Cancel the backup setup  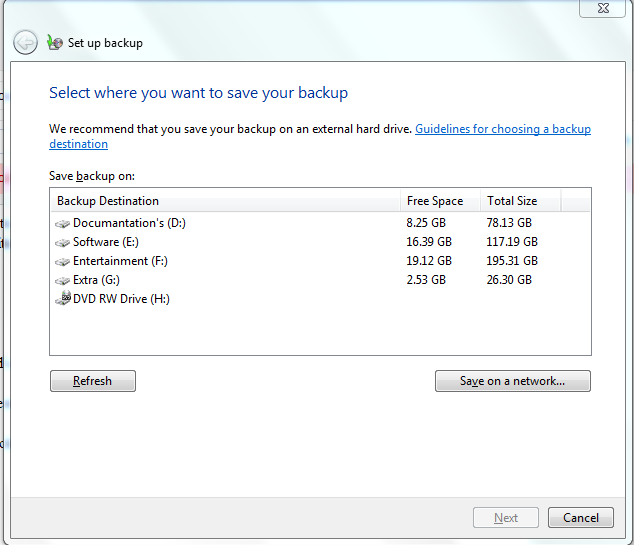pos(581,518)
